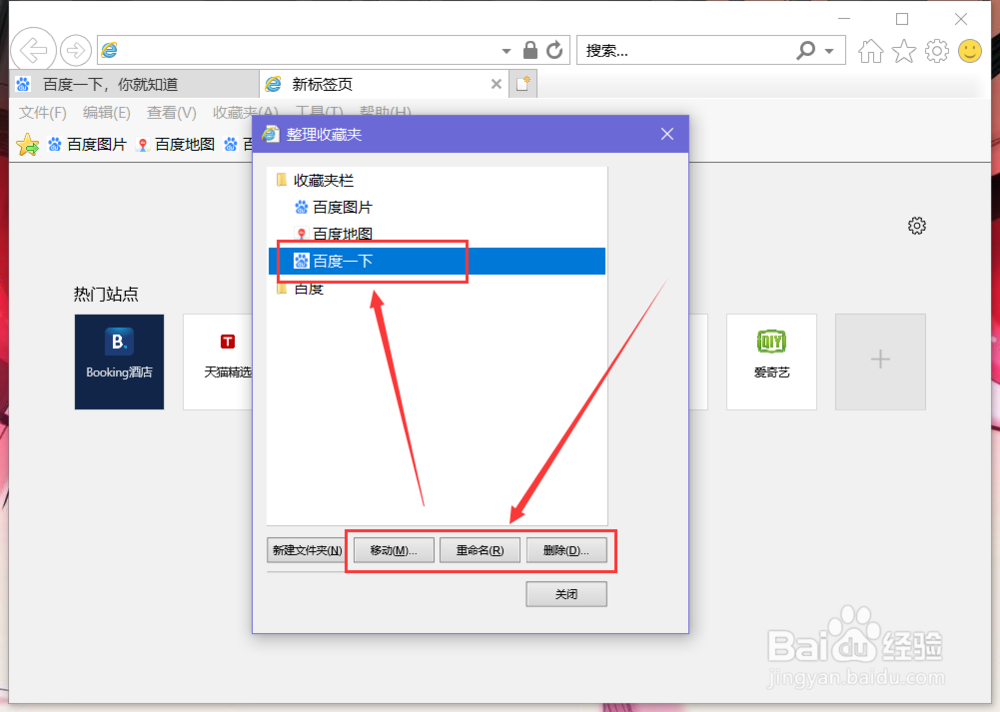Switch to the 百度一下,你就知道 tab

click(134, 84)
